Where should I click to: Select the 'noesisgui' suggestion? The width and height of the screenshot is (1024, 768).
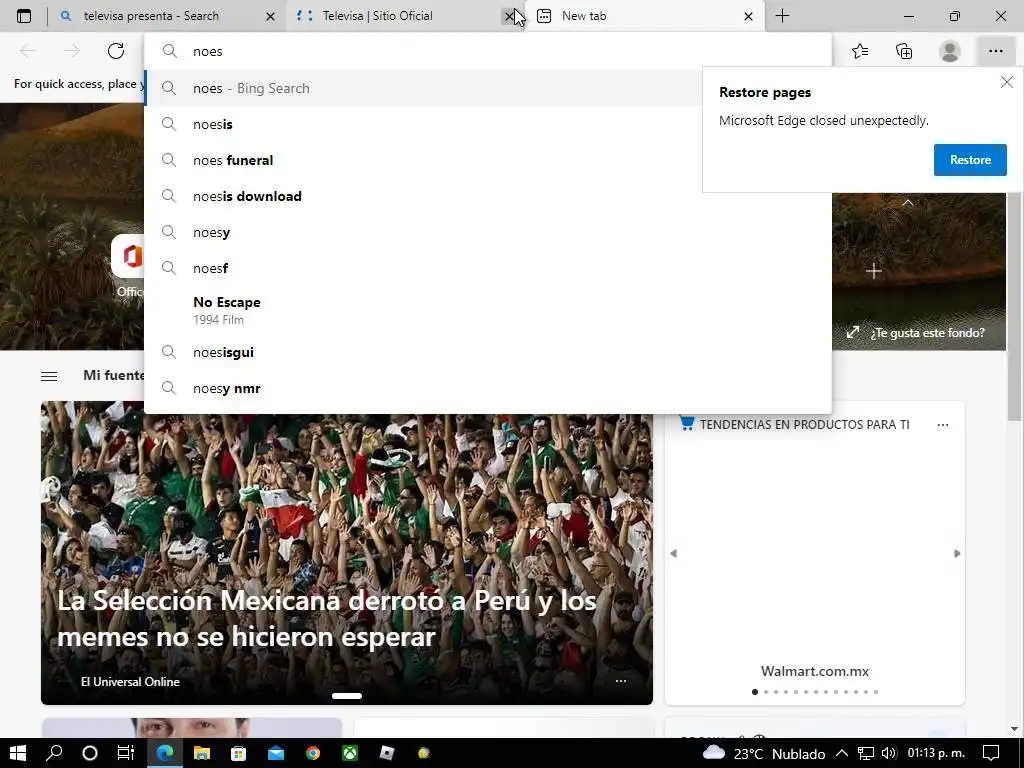[x=488, y=352]
